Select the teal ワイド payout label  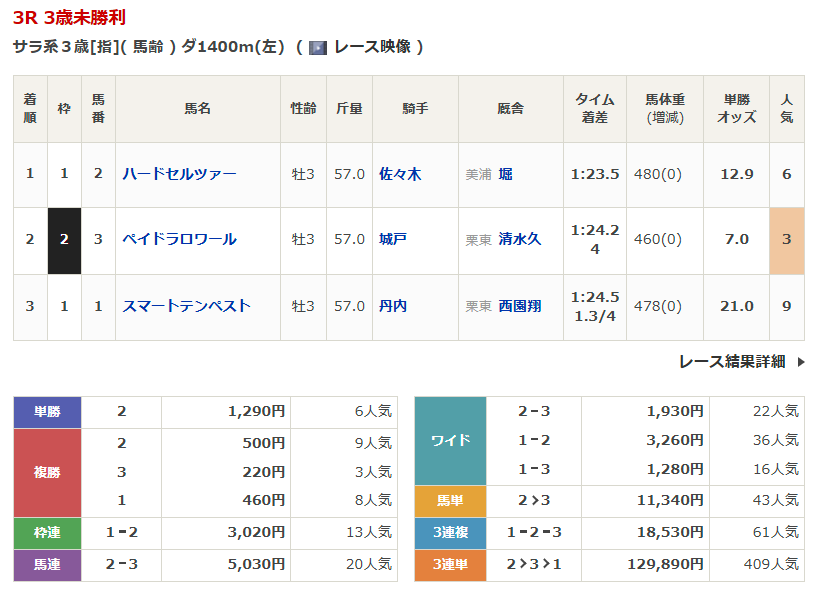[x=450, y=441]
